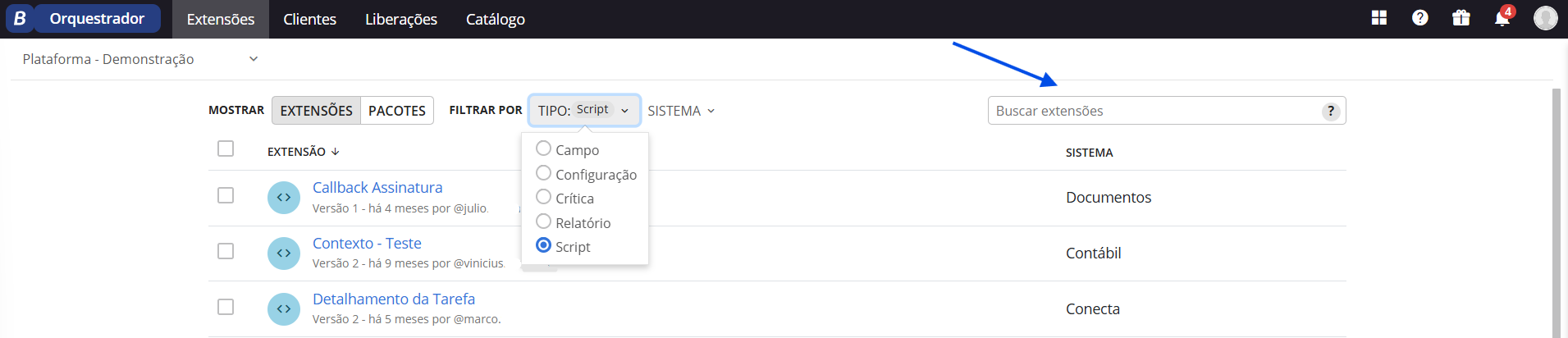The image size is (1568, 338).
Task: Open the user profile avatar
Action: 1546,18
